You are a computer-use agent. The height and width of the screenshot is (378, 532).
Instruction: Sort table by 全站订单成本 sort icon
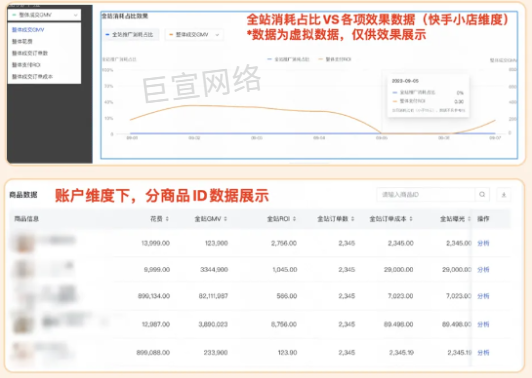pos(411,219)
